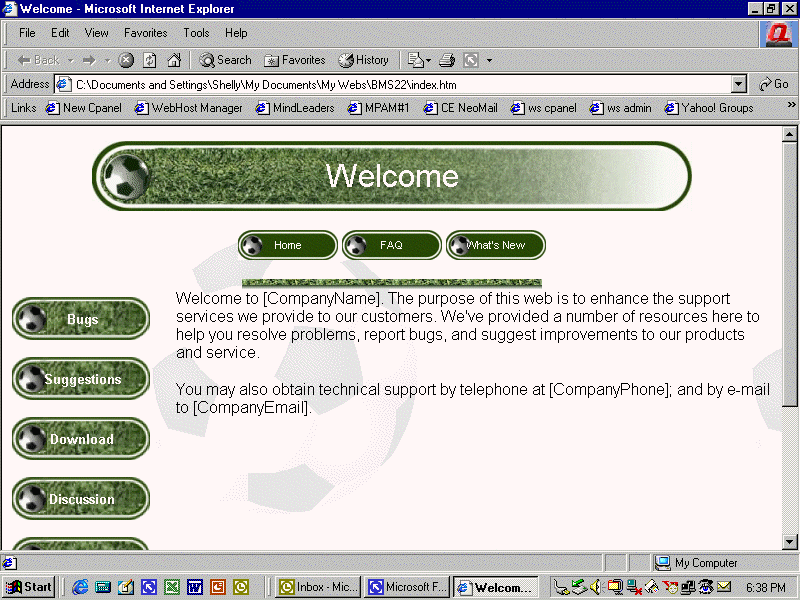Click the envelope mail tray icon

click(x=723, y=587)
